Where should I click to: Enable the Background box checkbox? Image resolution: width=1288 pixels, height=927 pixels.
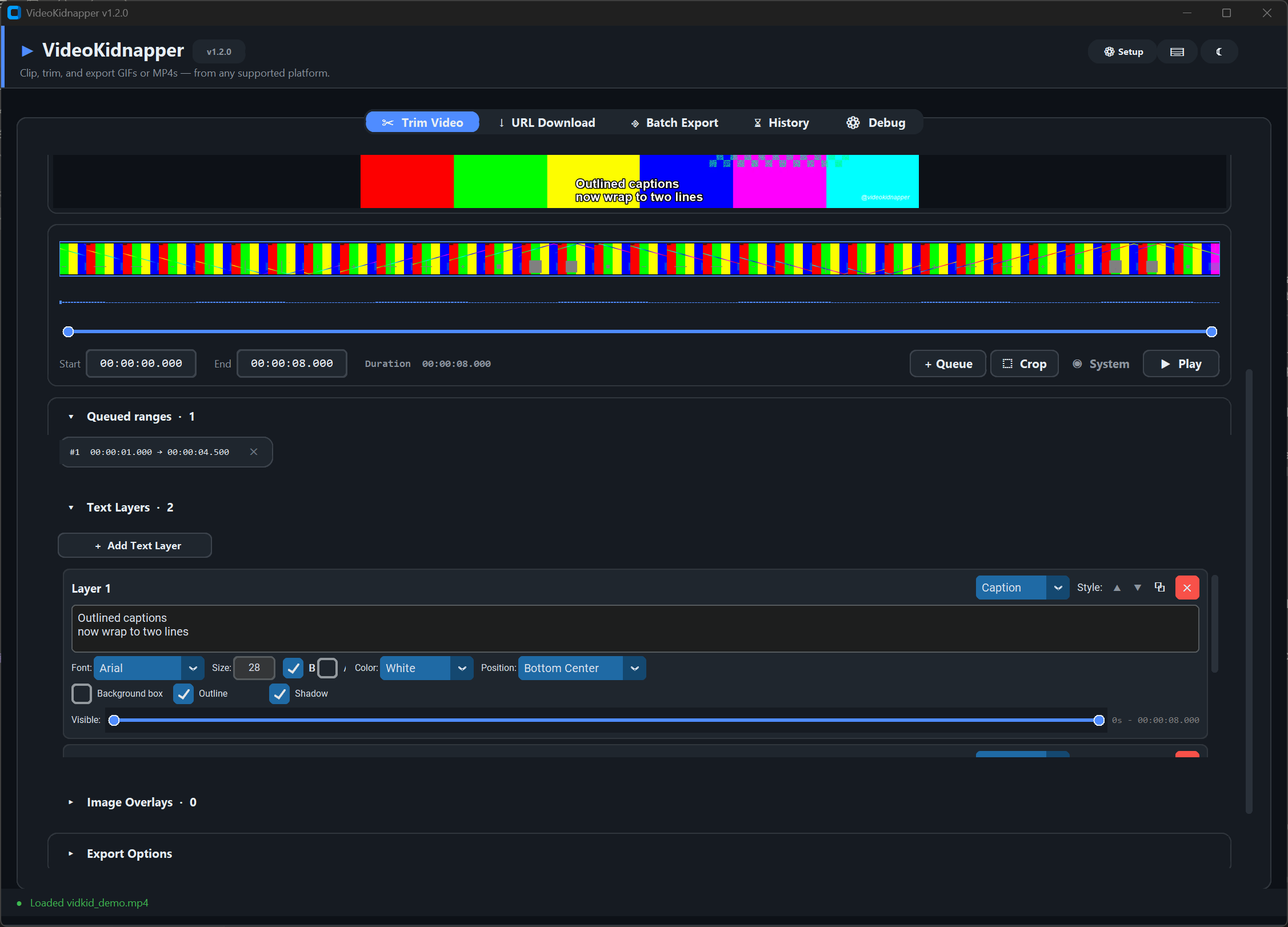82,694
